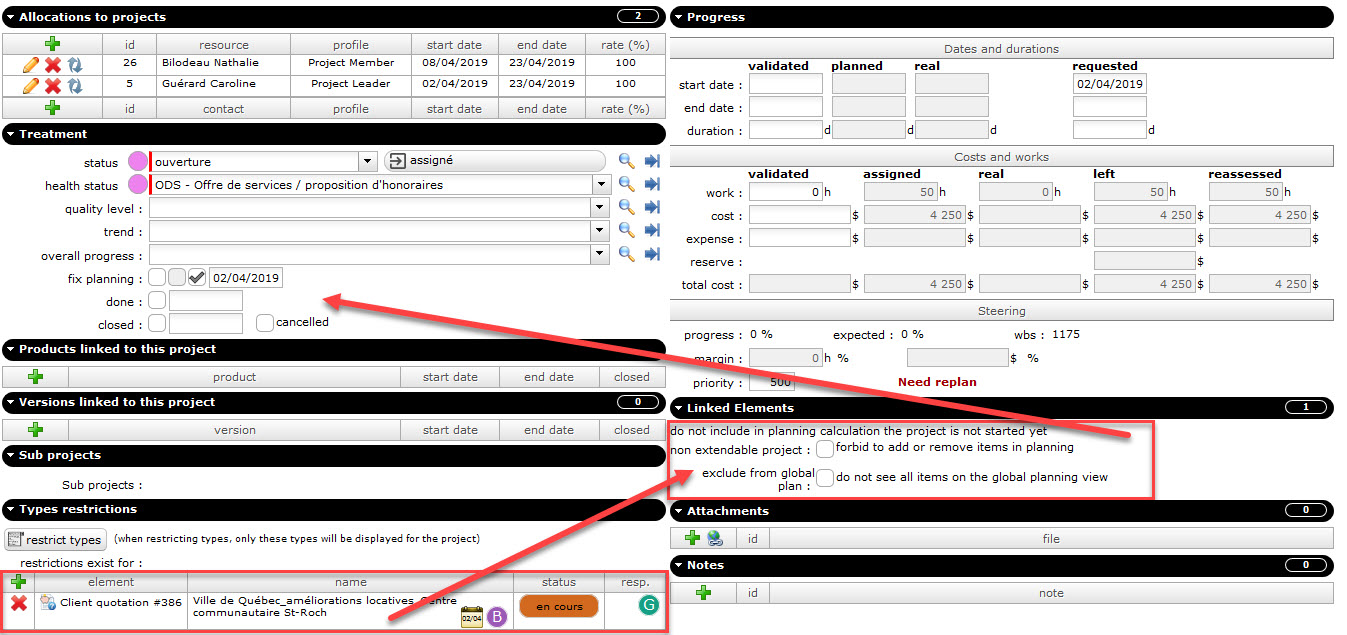Add a contact allocation with green plus
Screen dimensions: 1347x635
point(52,108)
